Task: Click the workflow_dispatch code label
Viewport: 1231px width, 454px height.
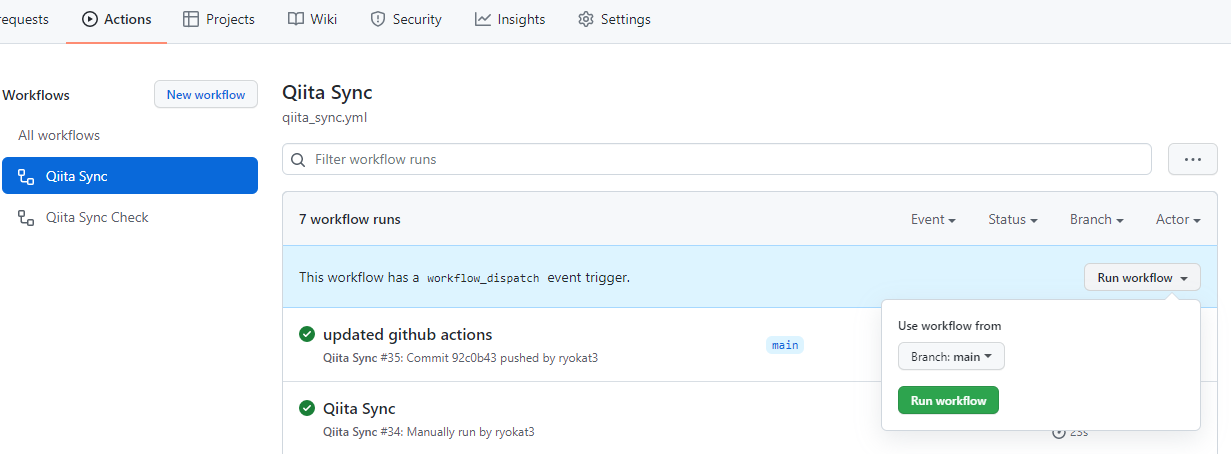Action: tap(483, 278)
